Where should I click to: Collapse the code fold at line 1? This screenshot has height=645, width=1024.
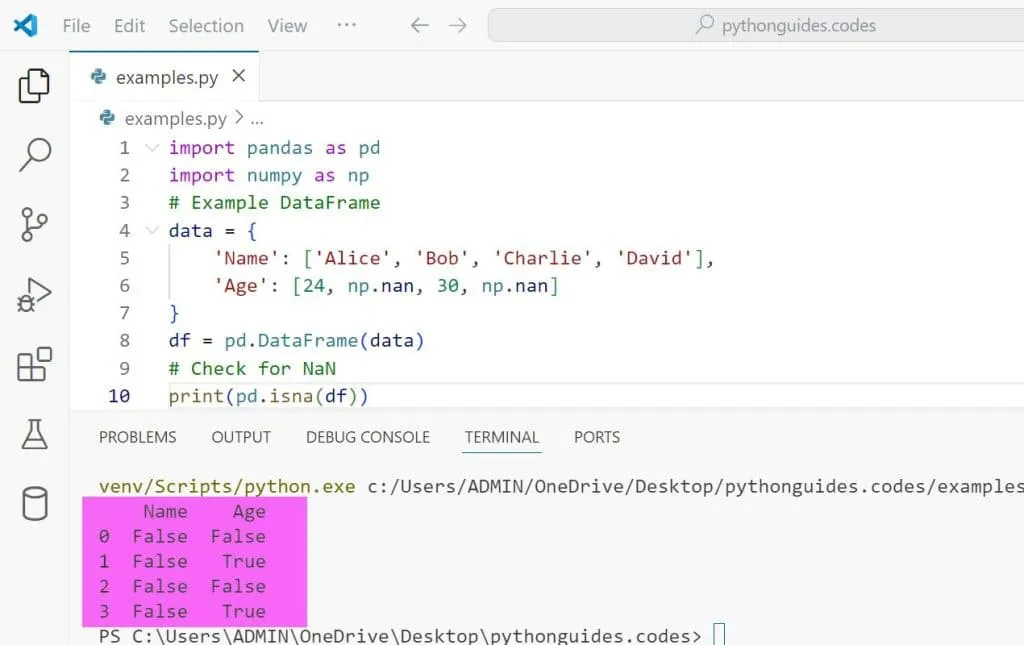(152, 148)
